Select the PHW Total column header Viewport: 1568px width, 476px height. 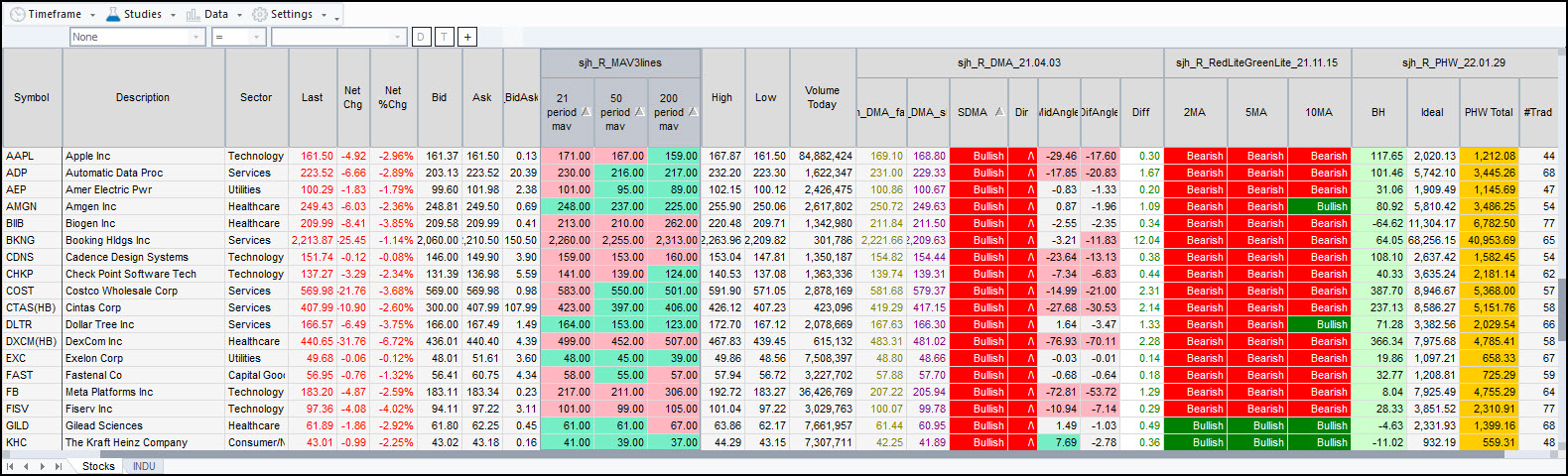(x=1490, y=112)
